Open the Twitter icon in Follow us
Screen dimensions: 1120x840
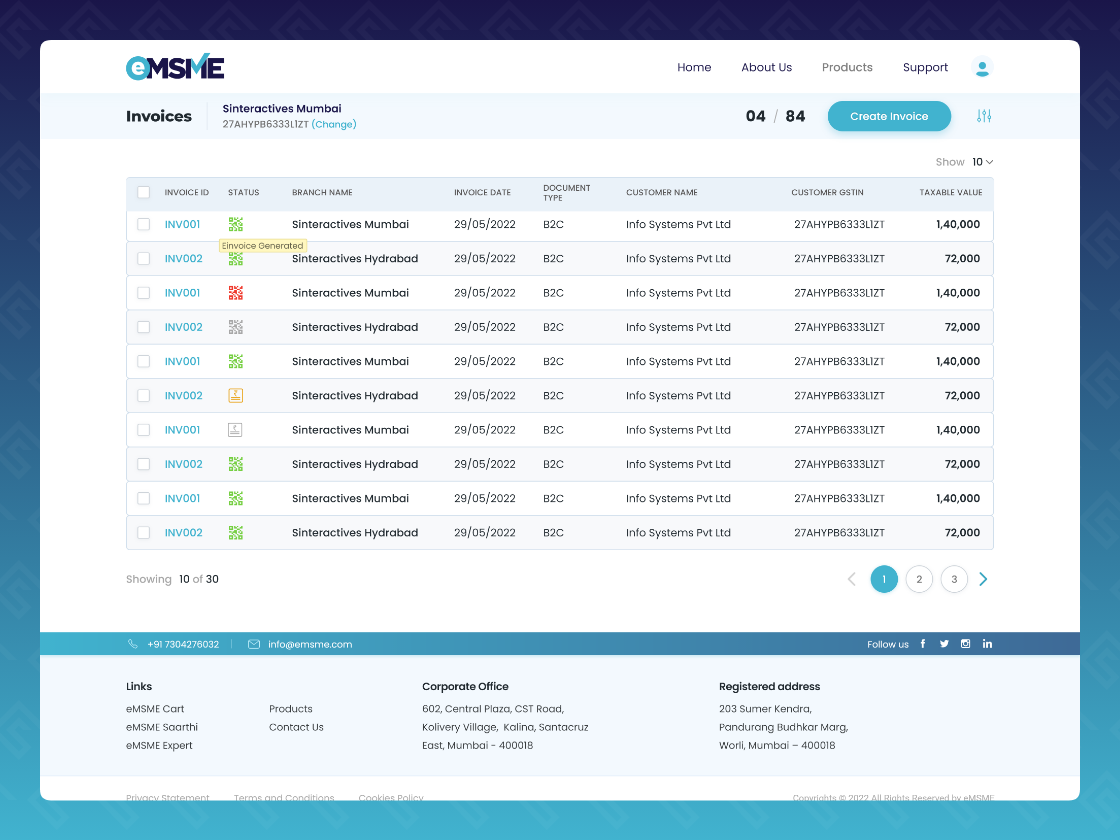click(944, 644)
